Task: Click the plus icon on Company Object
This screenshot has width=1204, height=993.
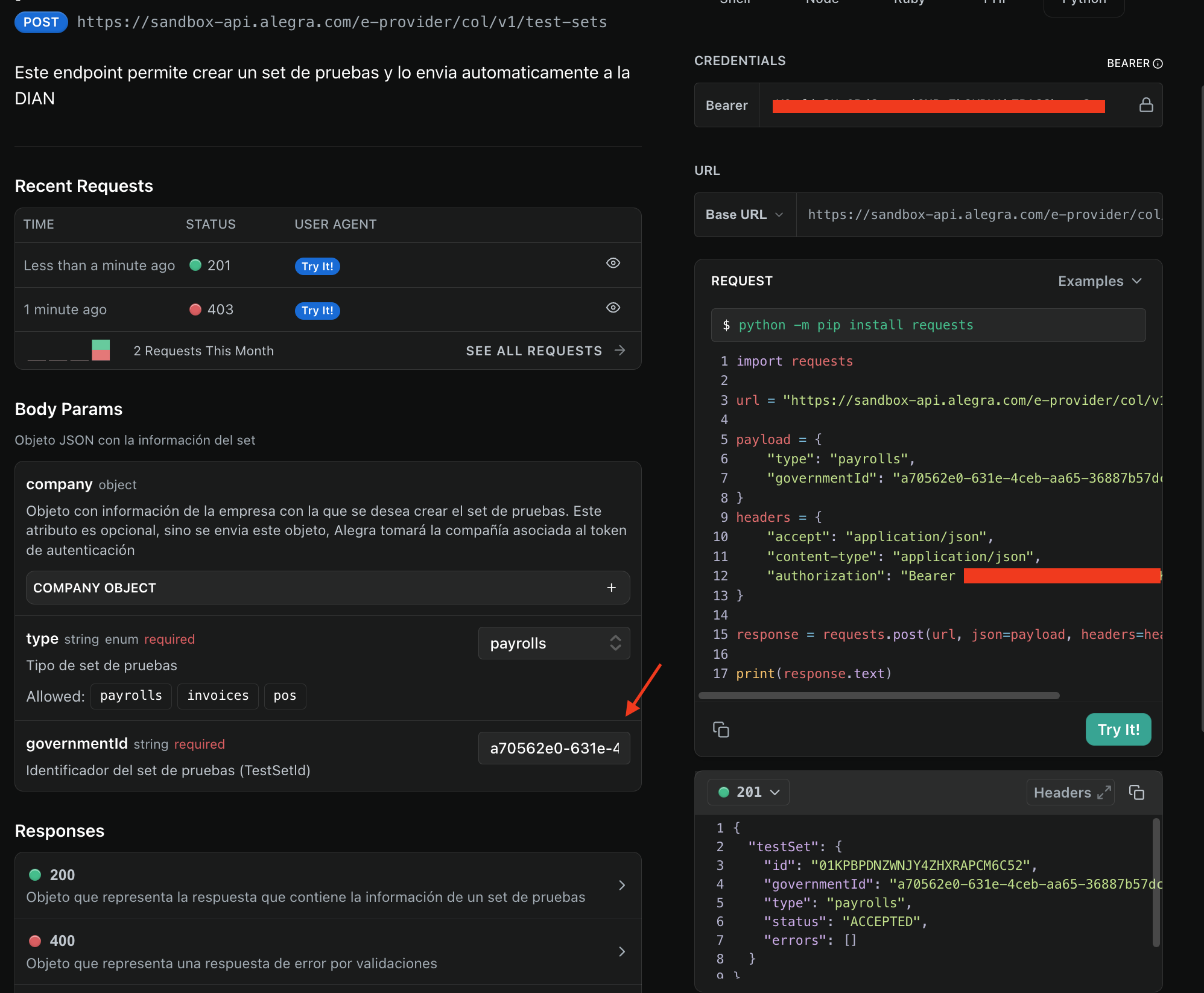Action: [x=611, y=588]
